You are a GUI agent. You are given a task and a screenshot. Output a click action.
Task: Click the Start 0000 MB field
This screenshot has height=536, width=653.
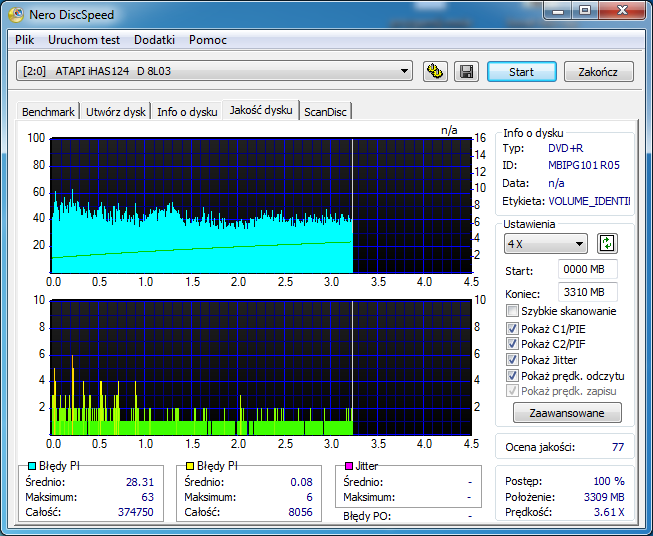tap(588, 269)
